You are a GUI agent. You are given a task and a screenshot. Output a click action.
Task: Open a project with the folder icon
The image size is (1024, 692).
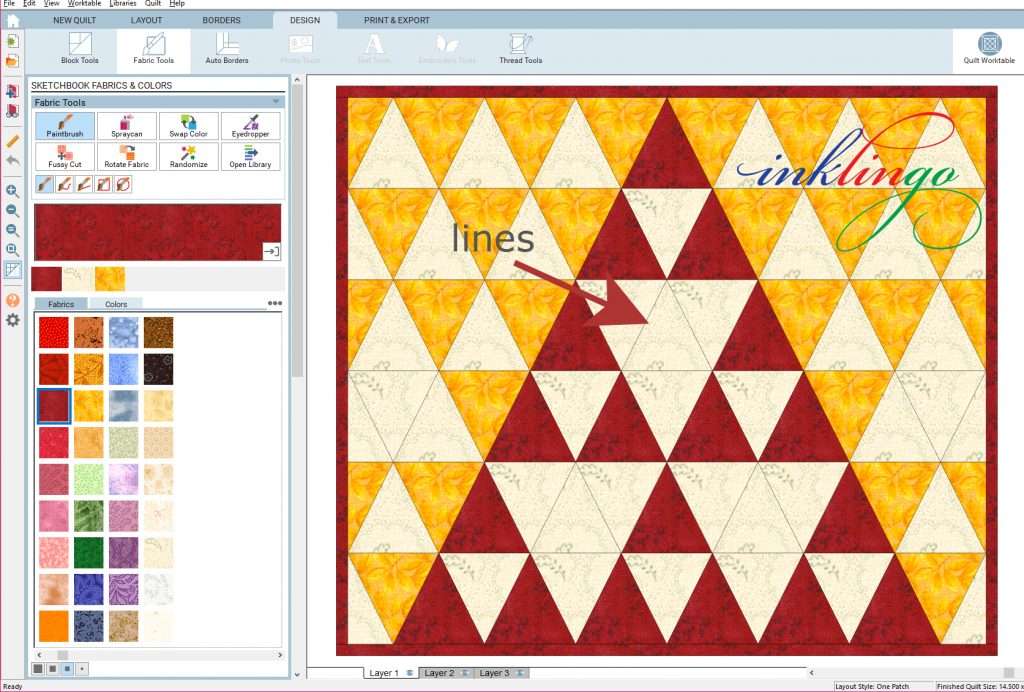12,61
